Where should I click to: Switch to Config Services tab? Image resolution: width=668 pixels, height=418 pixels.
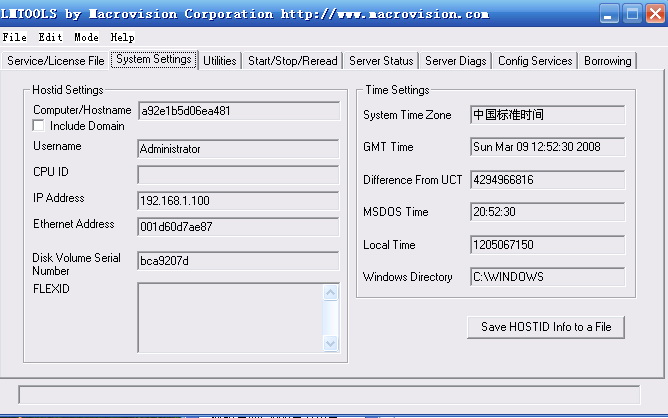click(x=535, y=61)
